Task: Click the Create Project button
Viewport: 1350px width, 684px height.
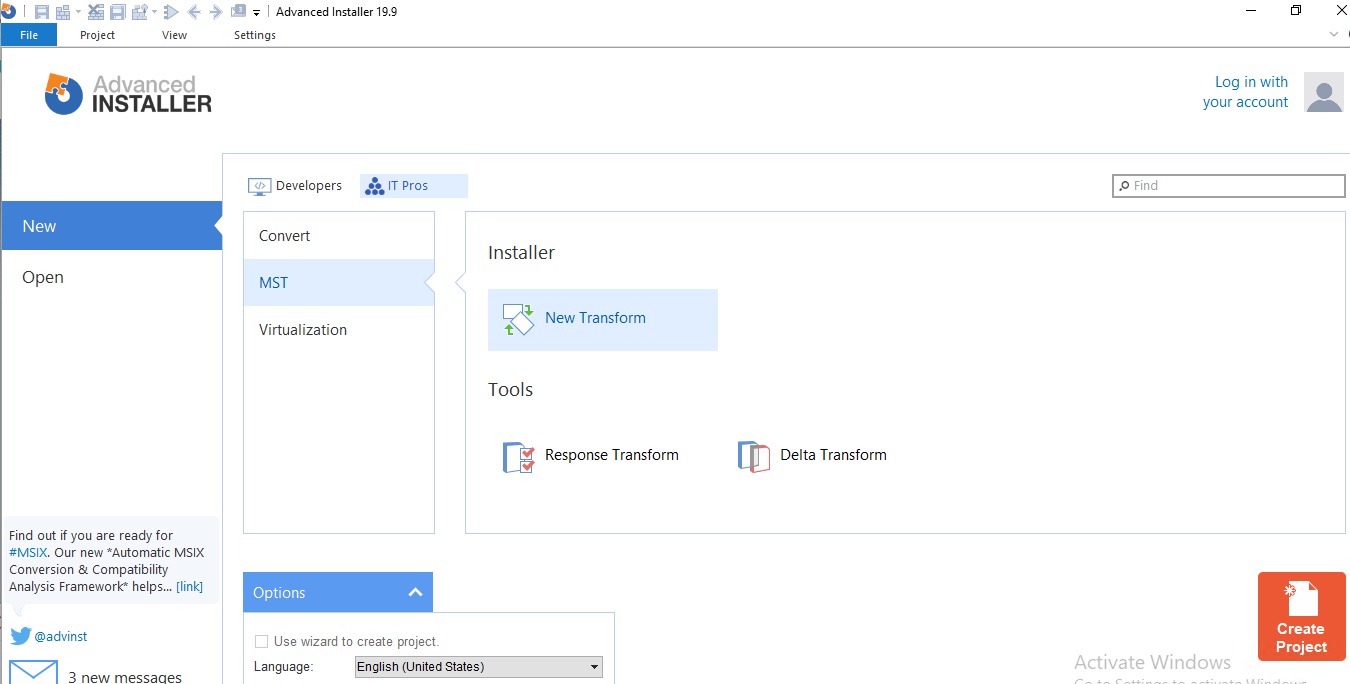Action: coord(1301,617)
